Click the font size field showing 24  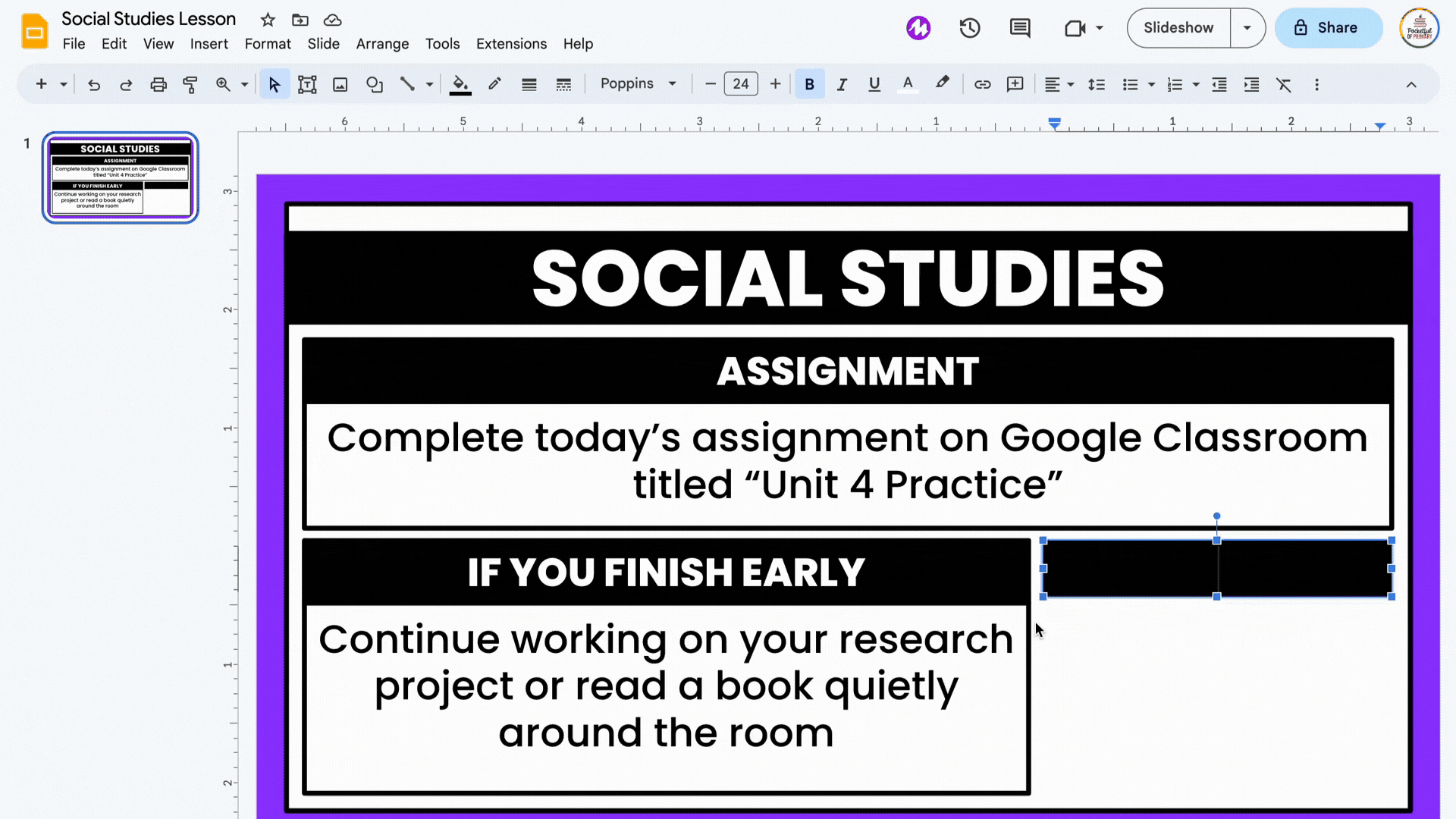[x=741, y=84]
